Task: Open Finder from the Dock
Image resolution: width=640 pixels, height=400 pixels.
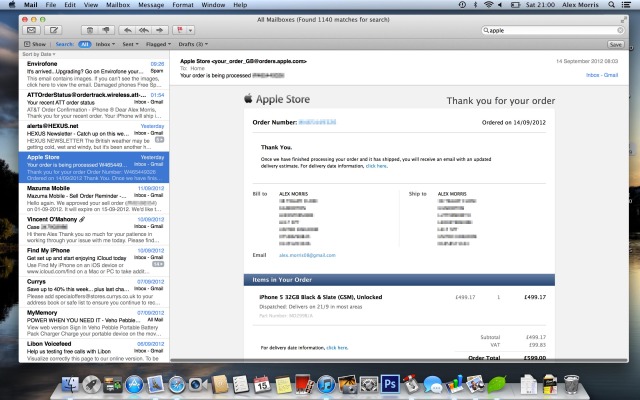Action: [70, 384]
